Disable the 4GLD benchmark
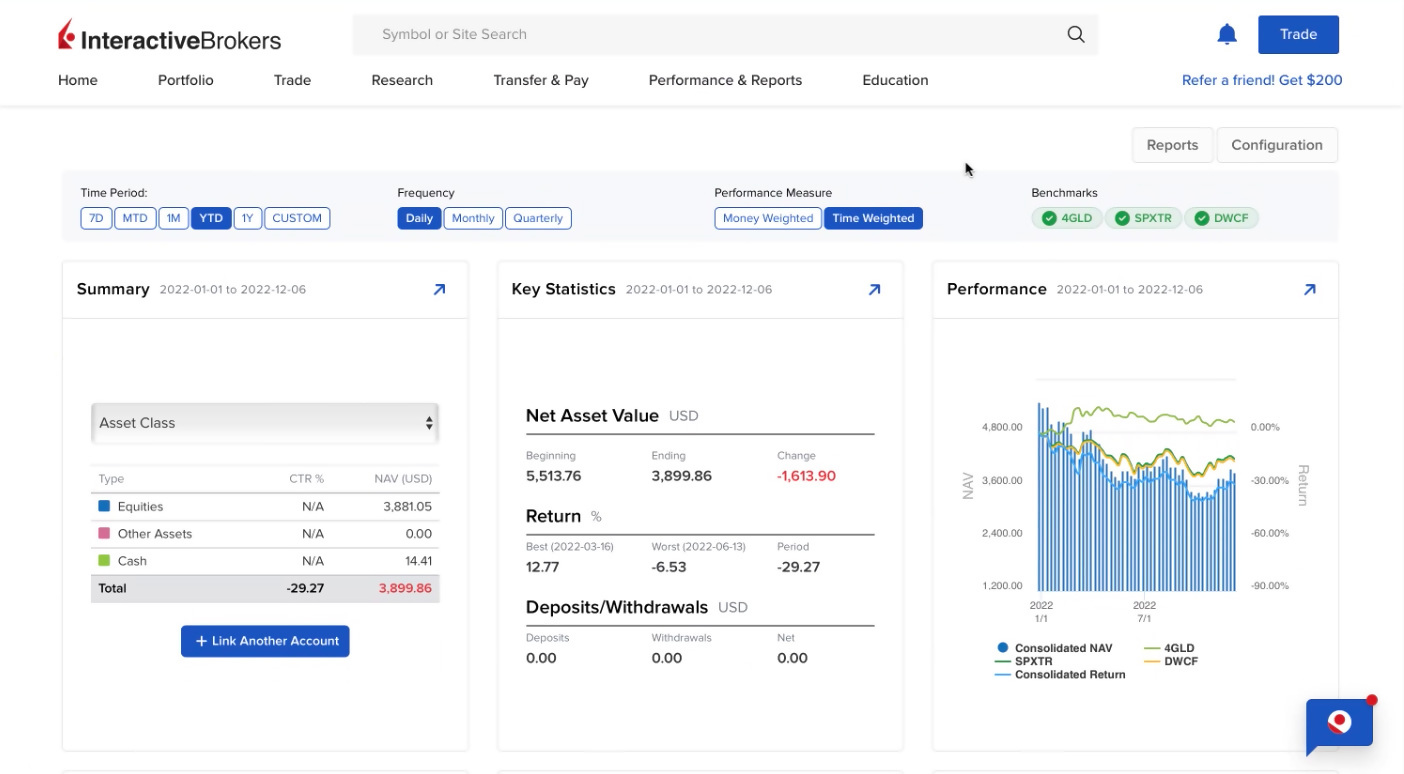 coord(1066,217)
